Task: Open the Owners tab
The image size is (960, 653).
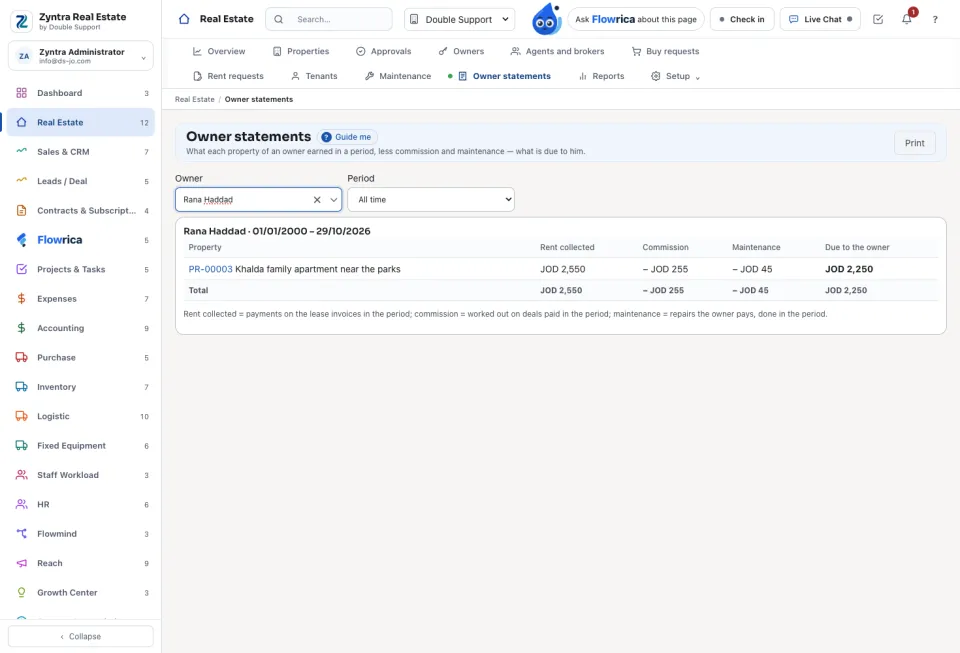Action: point(462,51)
